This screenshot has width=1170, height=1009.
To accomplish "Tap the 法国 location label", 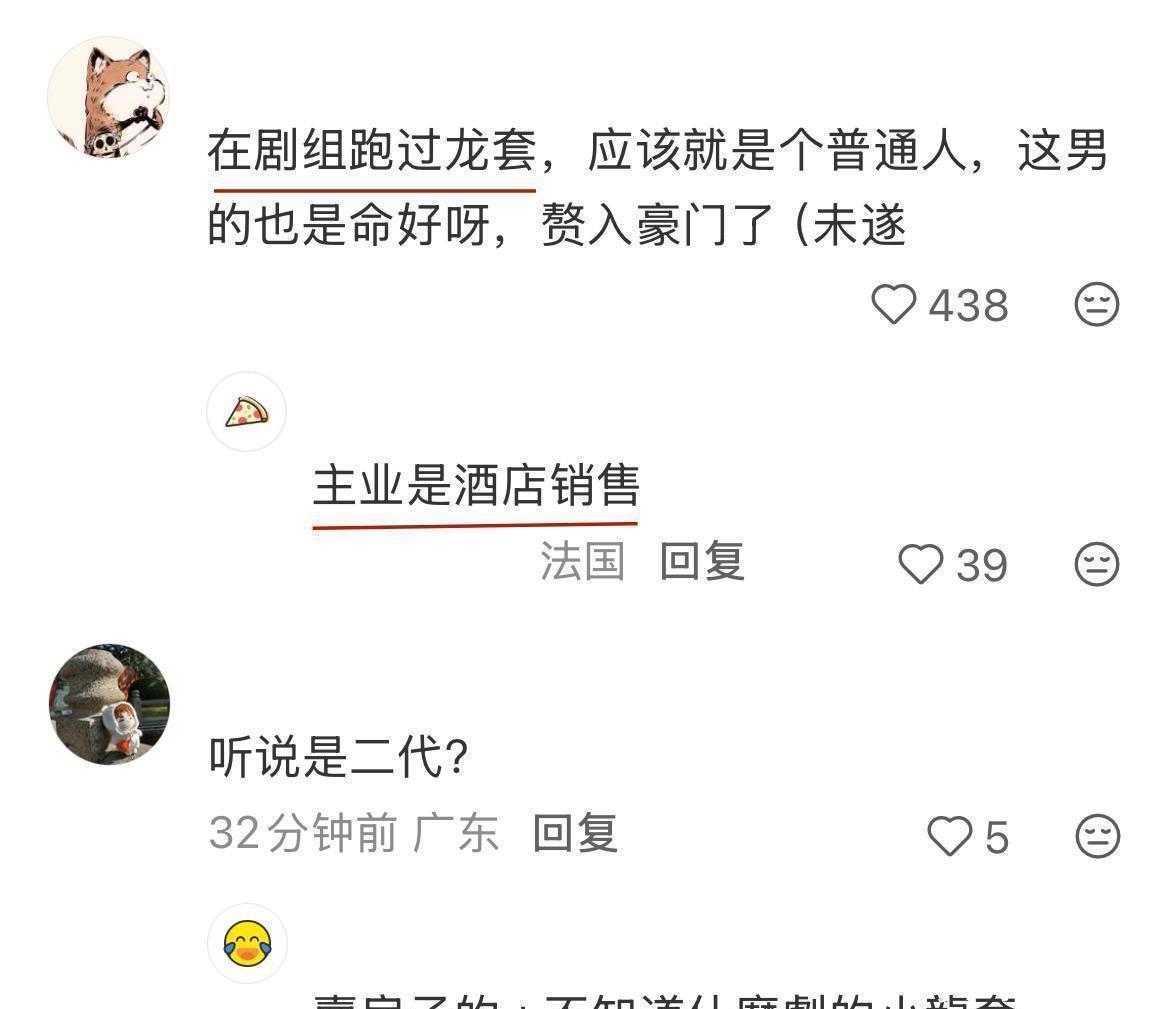I will [582, 560].
